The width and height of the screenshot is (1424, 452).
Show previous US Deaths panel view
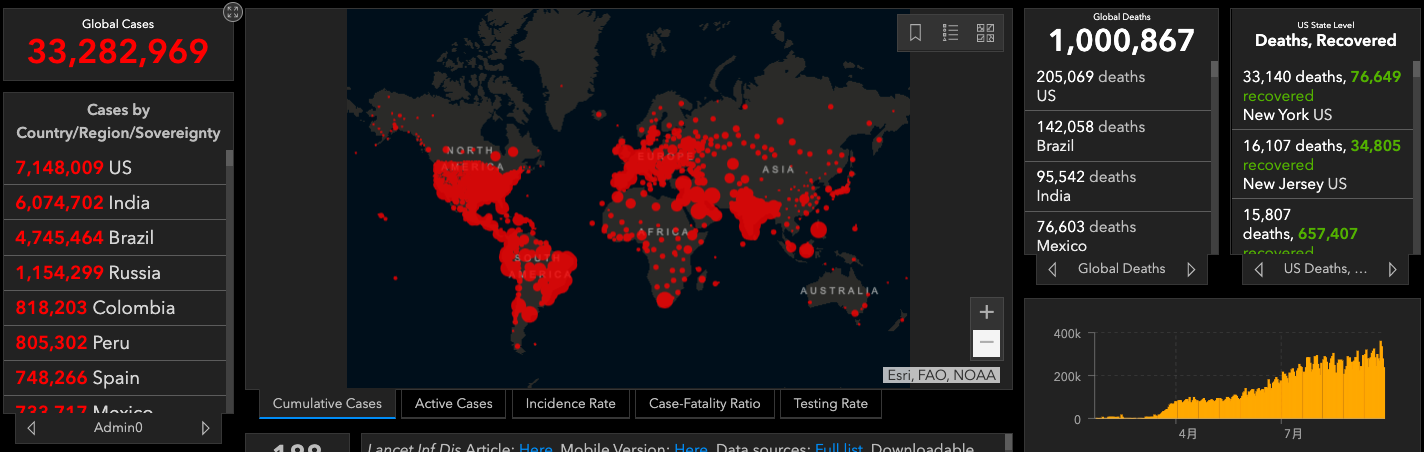point(1259,269)
